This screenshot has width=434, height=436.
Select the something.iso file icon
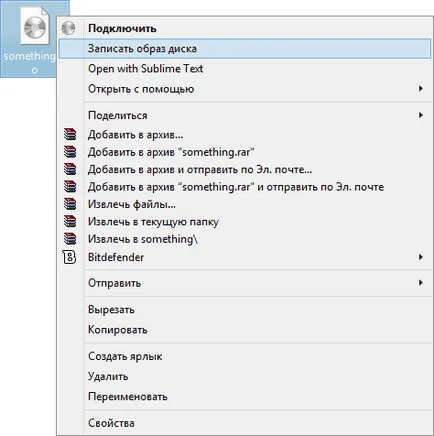tap(35, 27)
